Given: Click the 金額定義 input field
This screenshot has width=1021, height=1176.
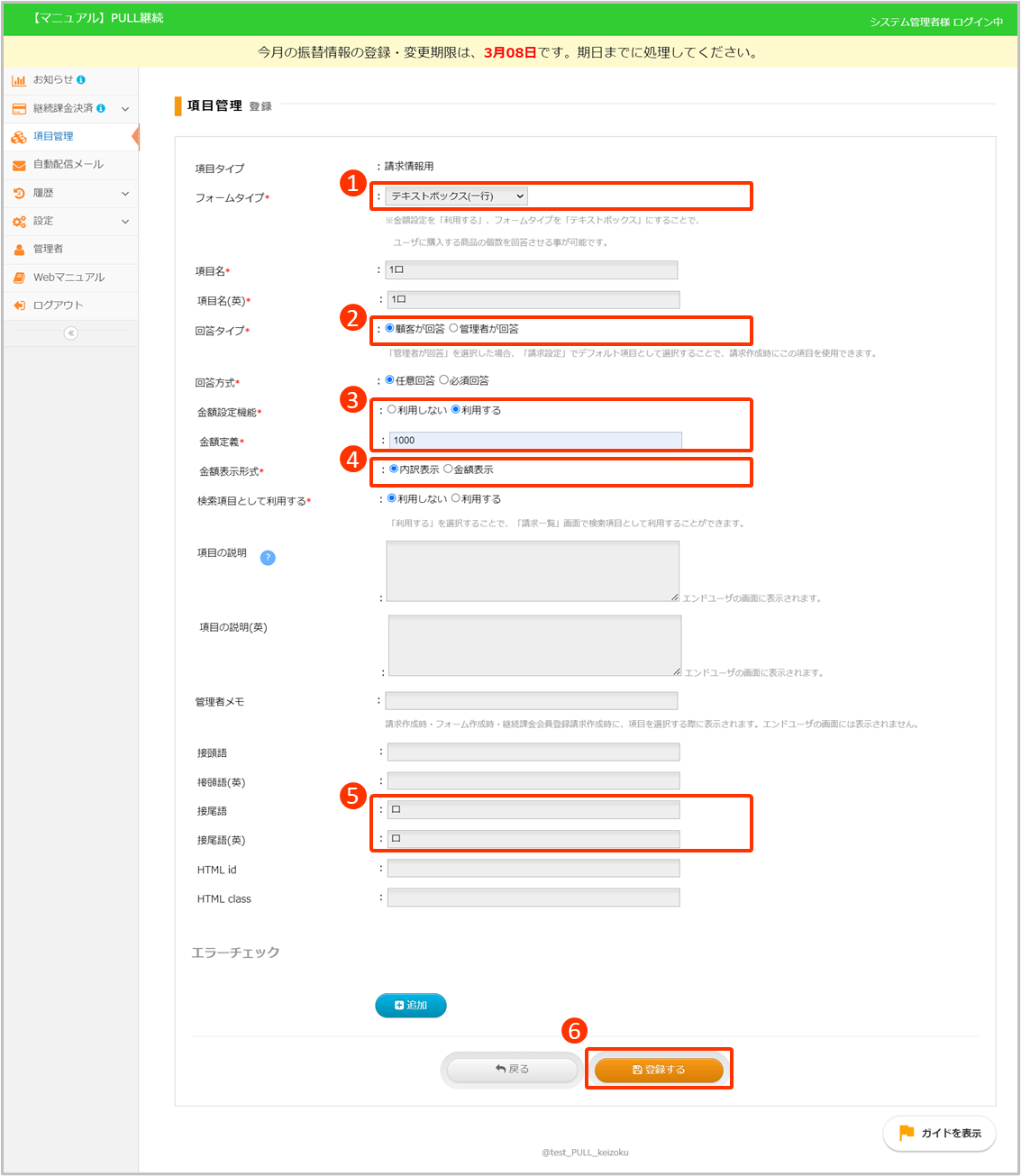Looking at the screenshot, I should click(535, 441).
